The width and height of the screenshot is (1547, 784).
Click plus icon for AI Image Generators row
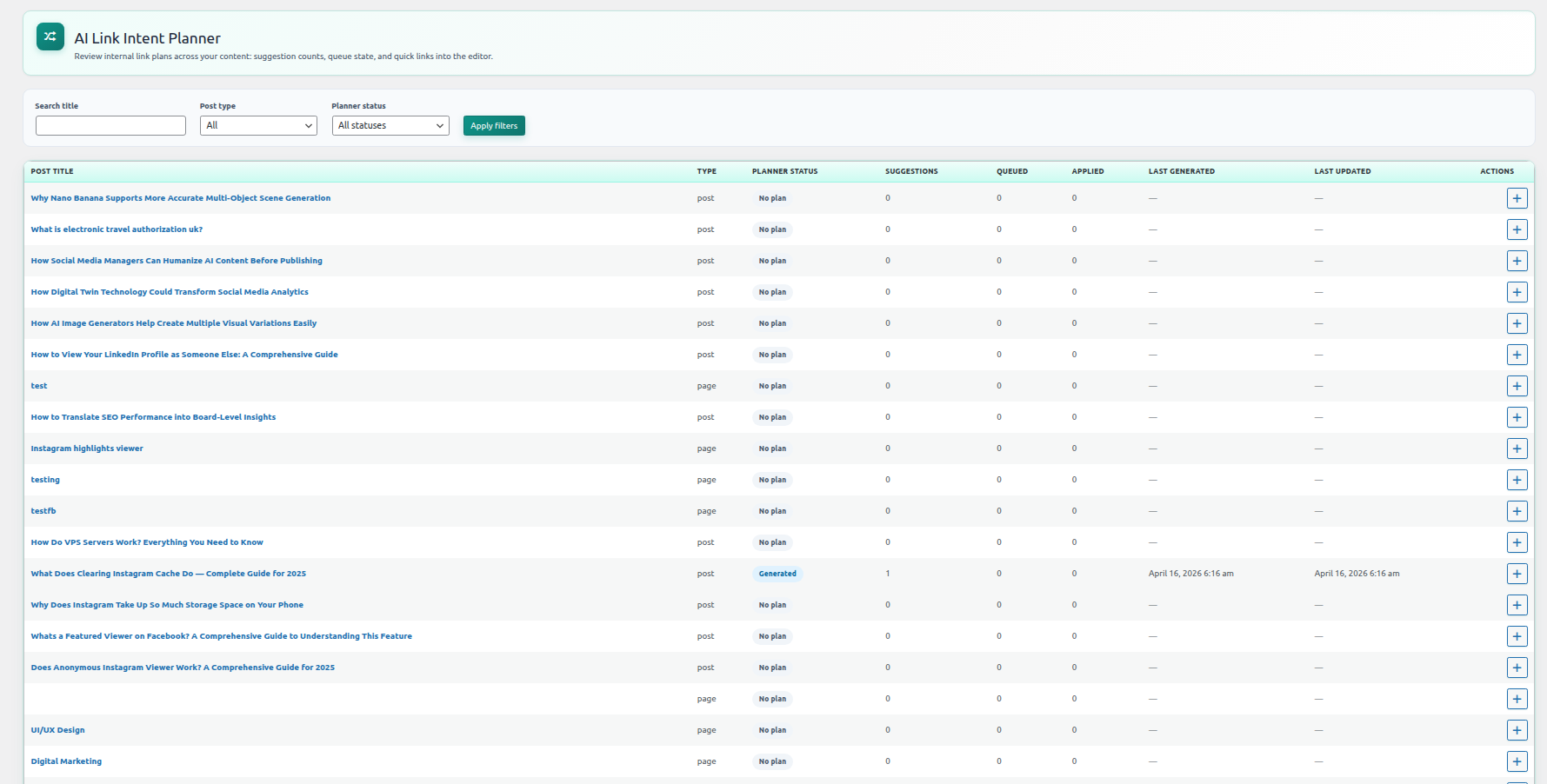pos(1517,323)
